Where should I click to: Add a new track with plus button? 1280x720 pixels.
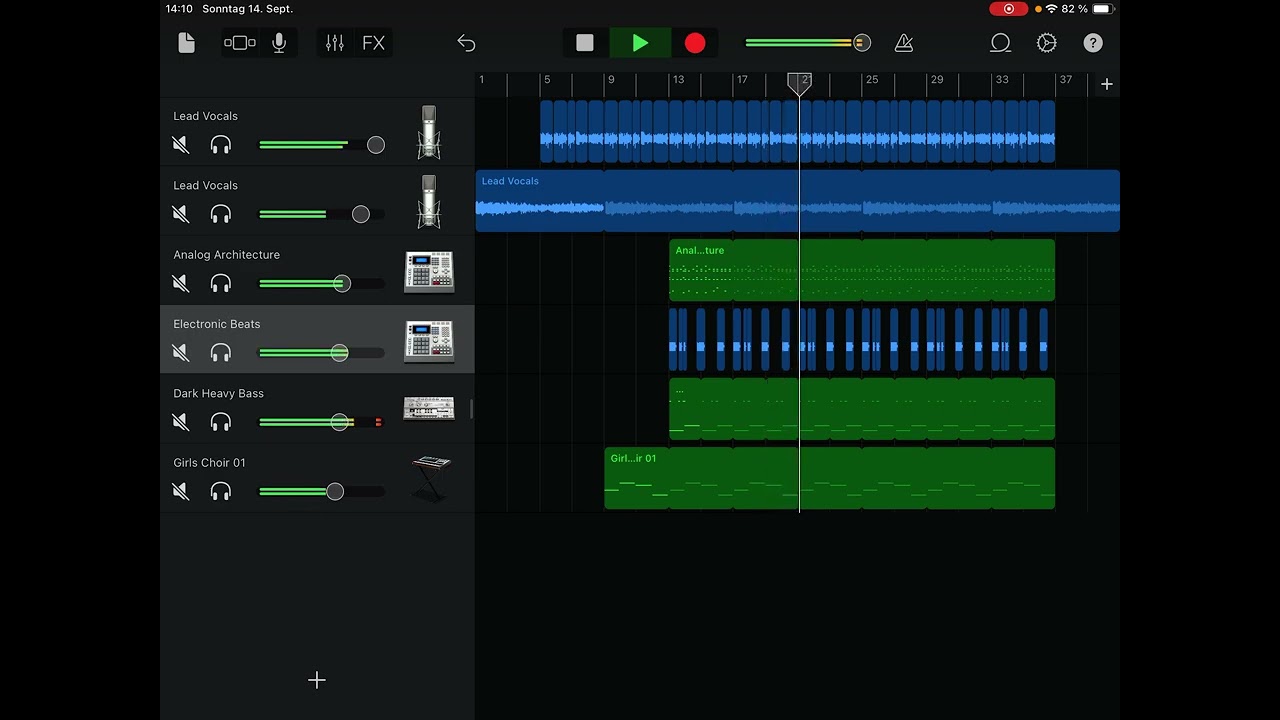click(x=317, y=680)
